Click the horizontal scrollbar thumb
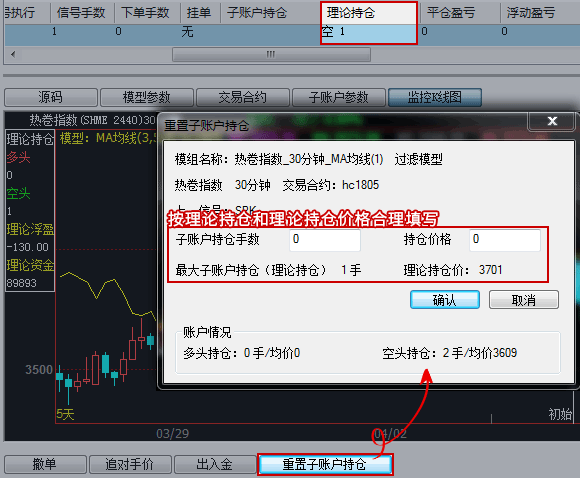The height and width of the screenshot is (478, 580). [271, 54]
